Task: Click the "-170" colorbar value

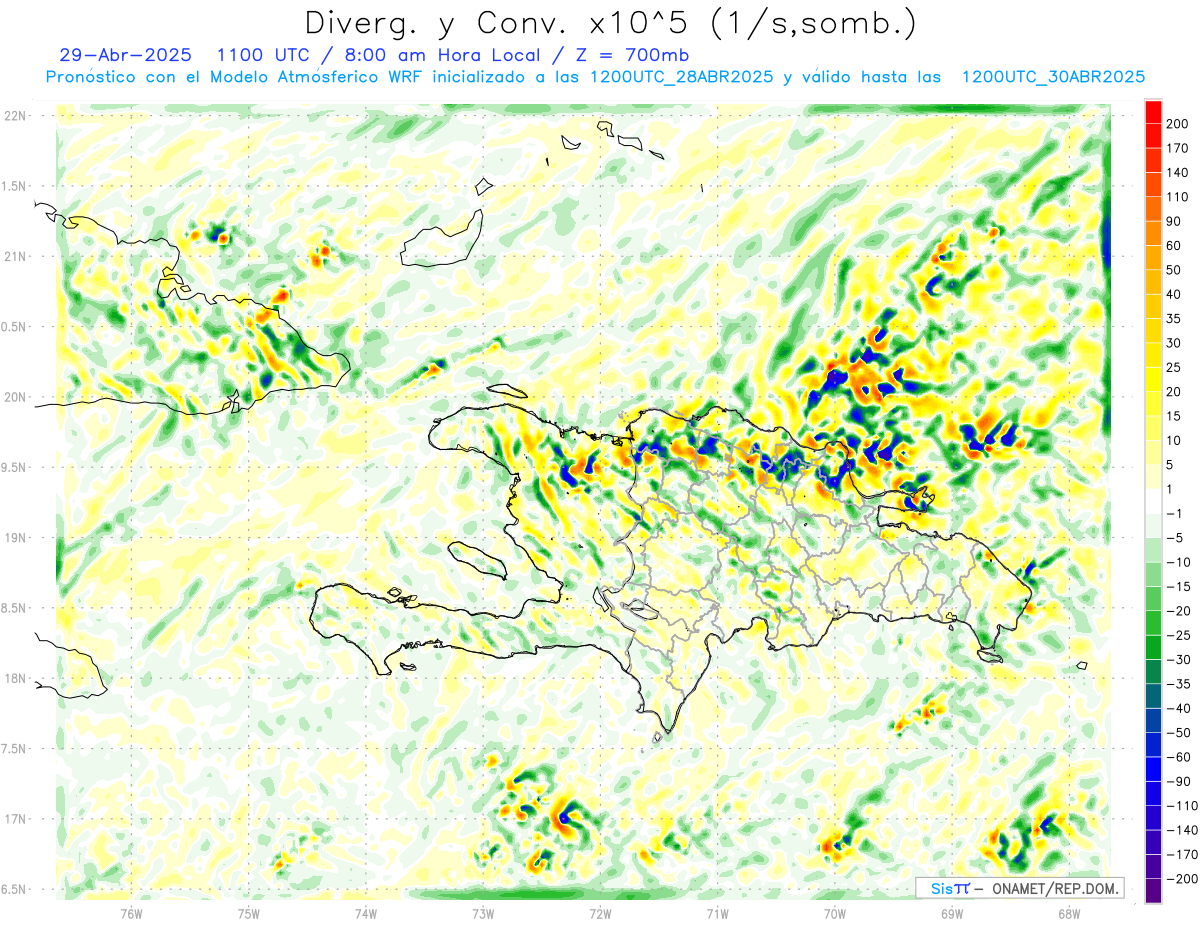Action: click(1183, 854)
